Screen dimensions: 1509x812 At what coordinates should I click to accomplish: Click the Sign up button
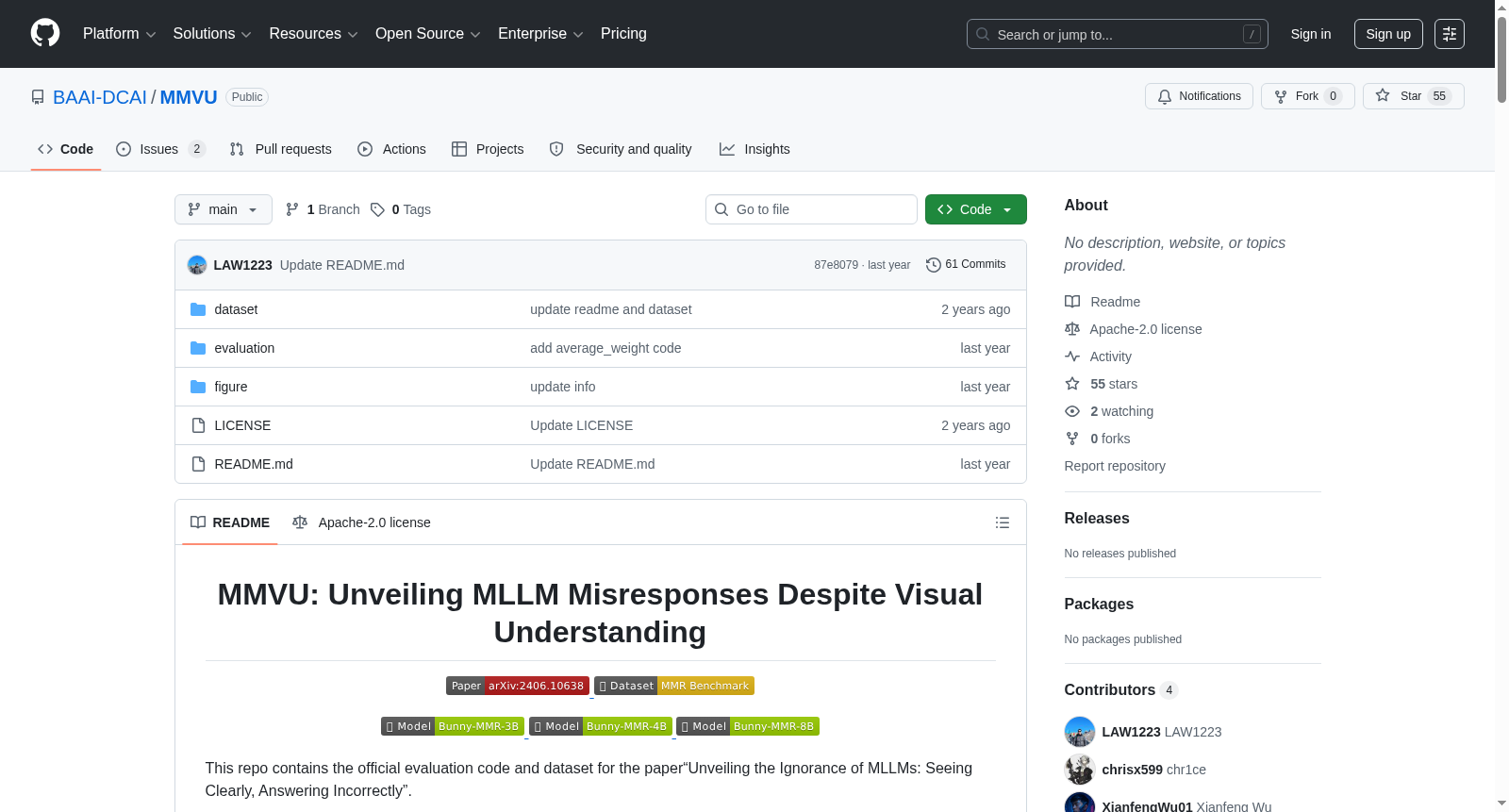click(1388, 34)
